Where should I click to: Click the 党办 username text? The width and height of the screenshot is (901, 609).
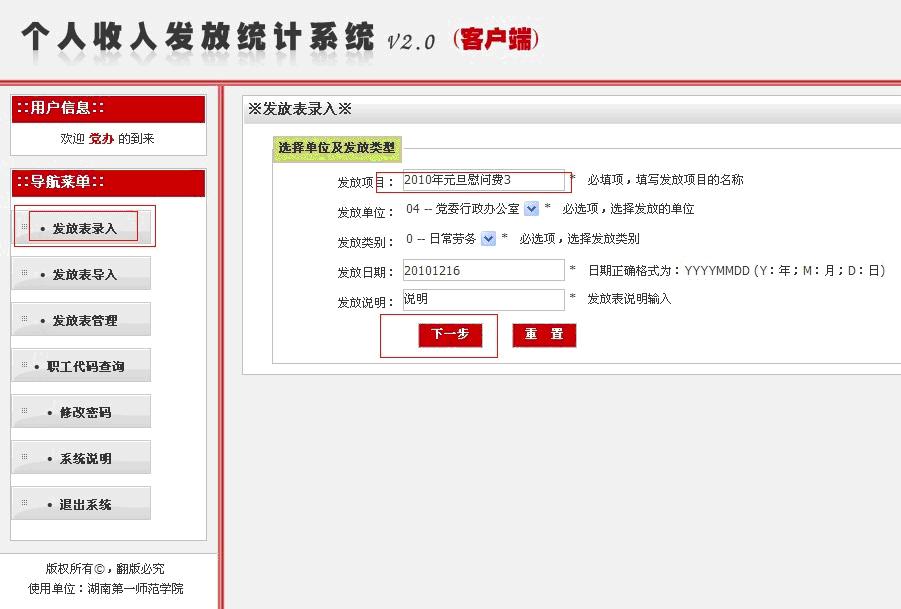[101, 139]
